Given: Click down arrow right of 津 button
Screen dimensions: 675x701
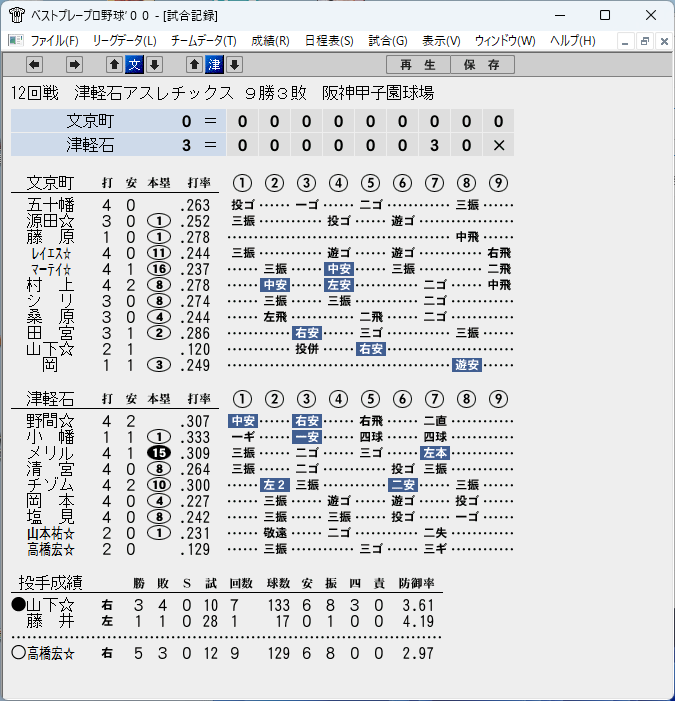Looking at the screenshot, I should click(234, 65).
